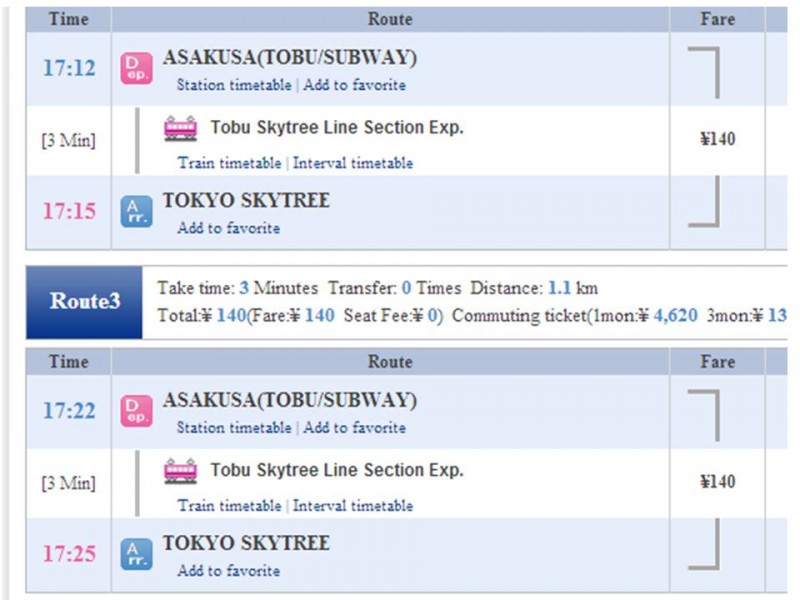Add Tokyo Skytree 17:25 arrival to favorite

[228, 571]
